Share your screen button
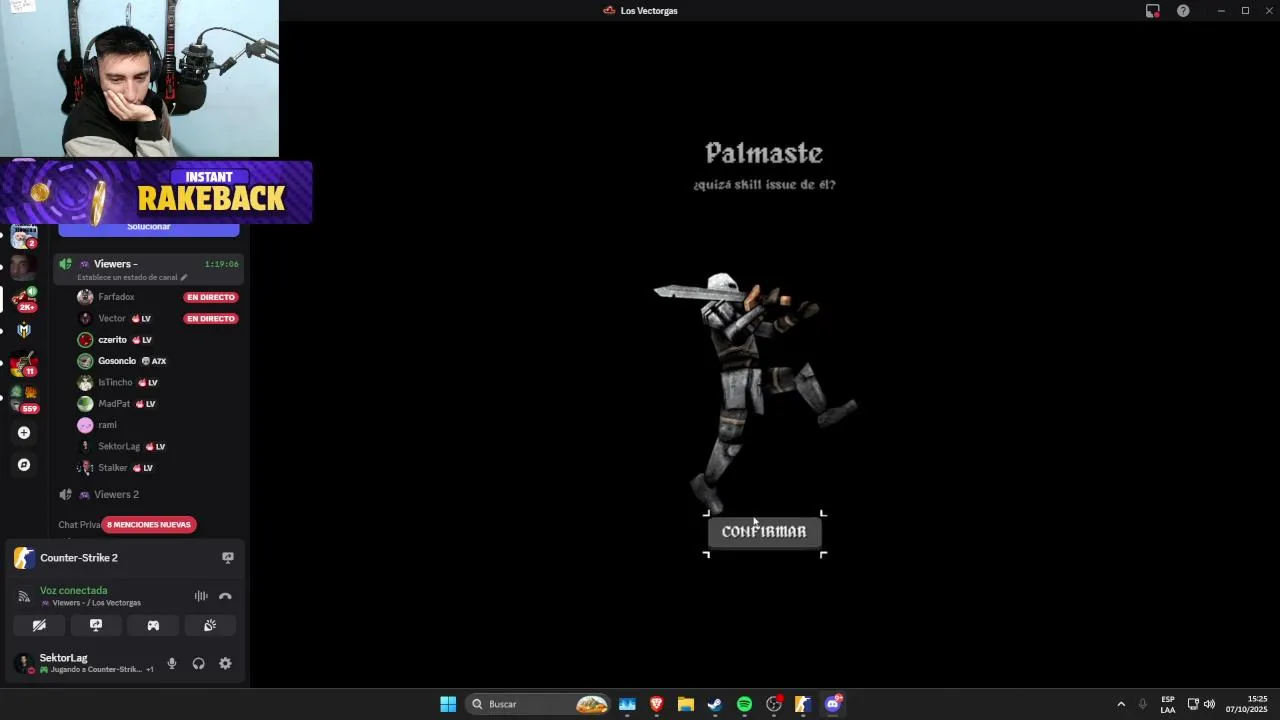Screen dimensions: 1280x720 coord(96,625)
